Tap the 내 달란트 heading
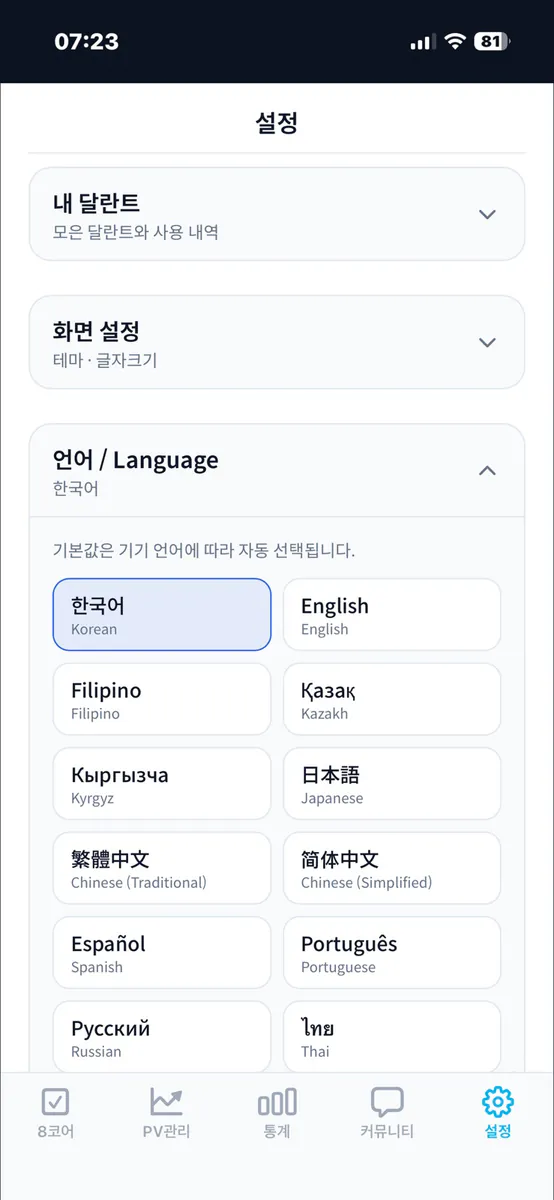 (x=96, y=203)
